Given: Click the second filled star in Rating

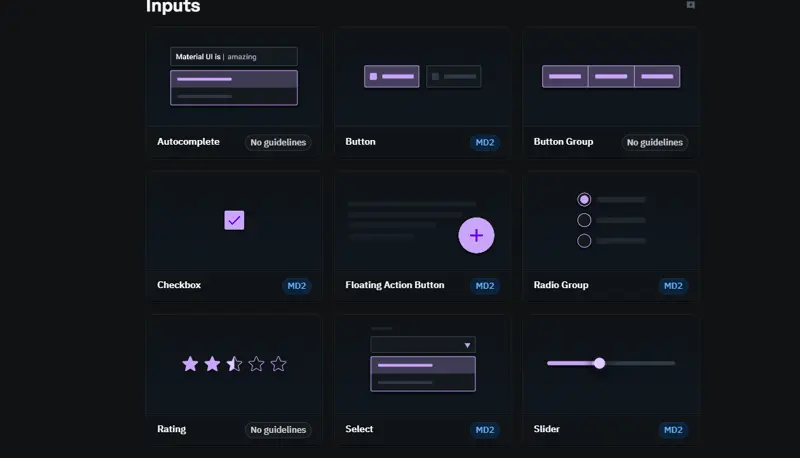Looking at the screenshot, I should [x=212, y=364].
